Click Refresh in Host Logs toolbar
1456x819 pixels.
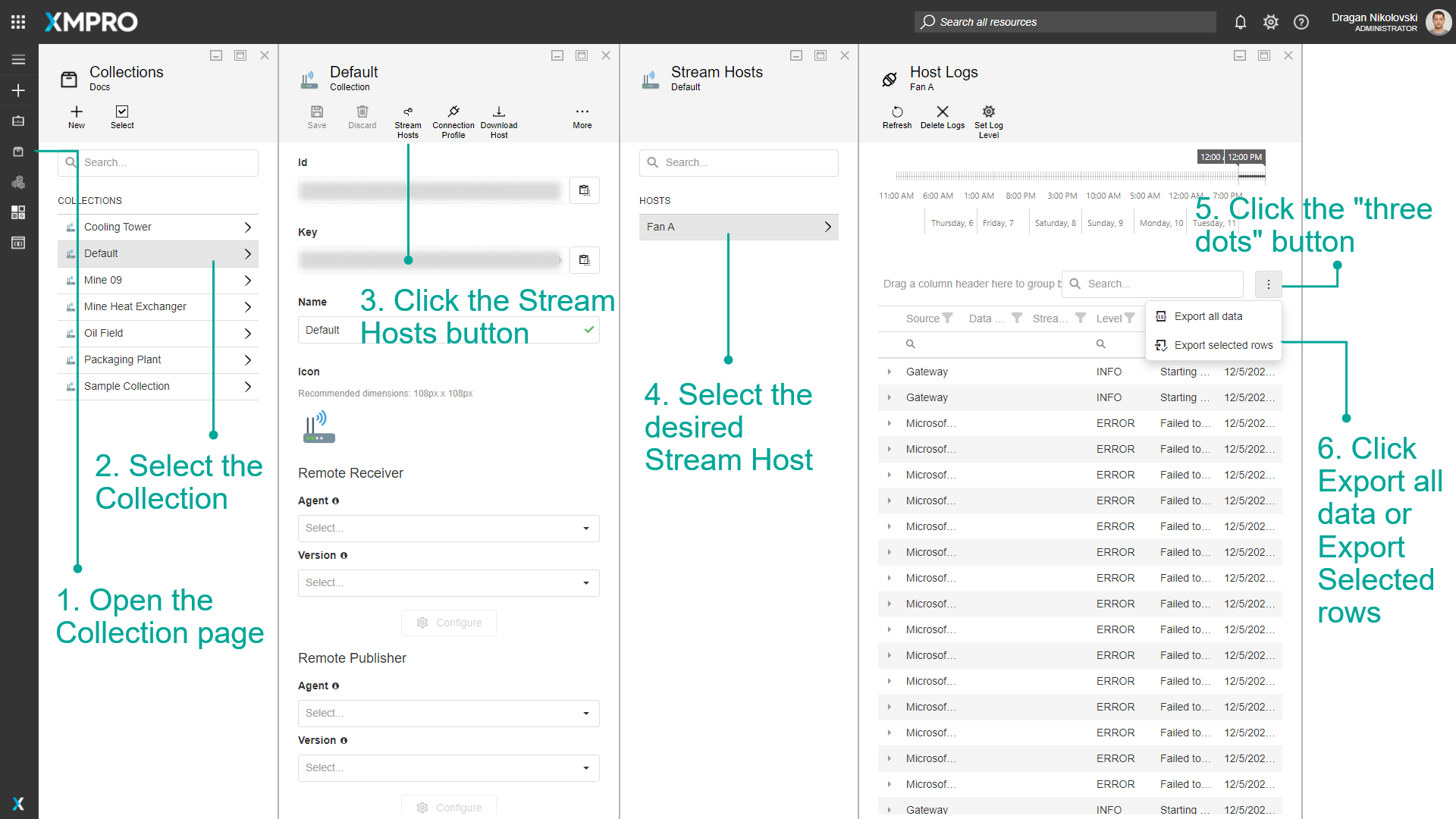tap(897, 118)
